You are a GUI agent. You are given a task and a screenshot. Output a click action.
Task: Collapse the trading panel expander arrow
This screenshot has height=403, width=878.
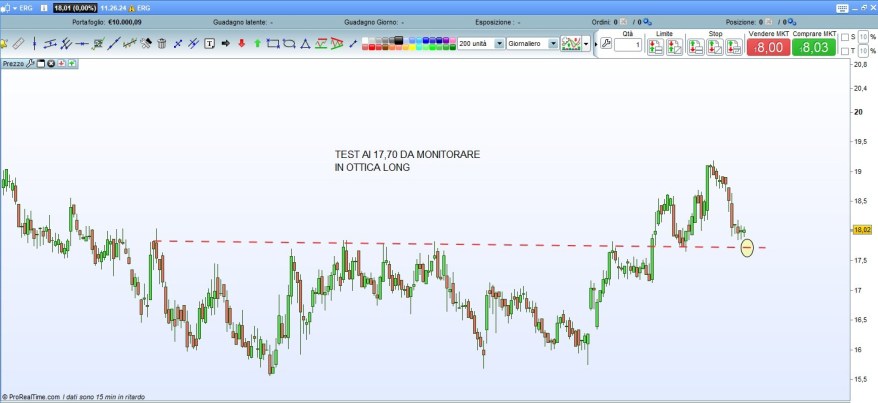tap(596, 44)
